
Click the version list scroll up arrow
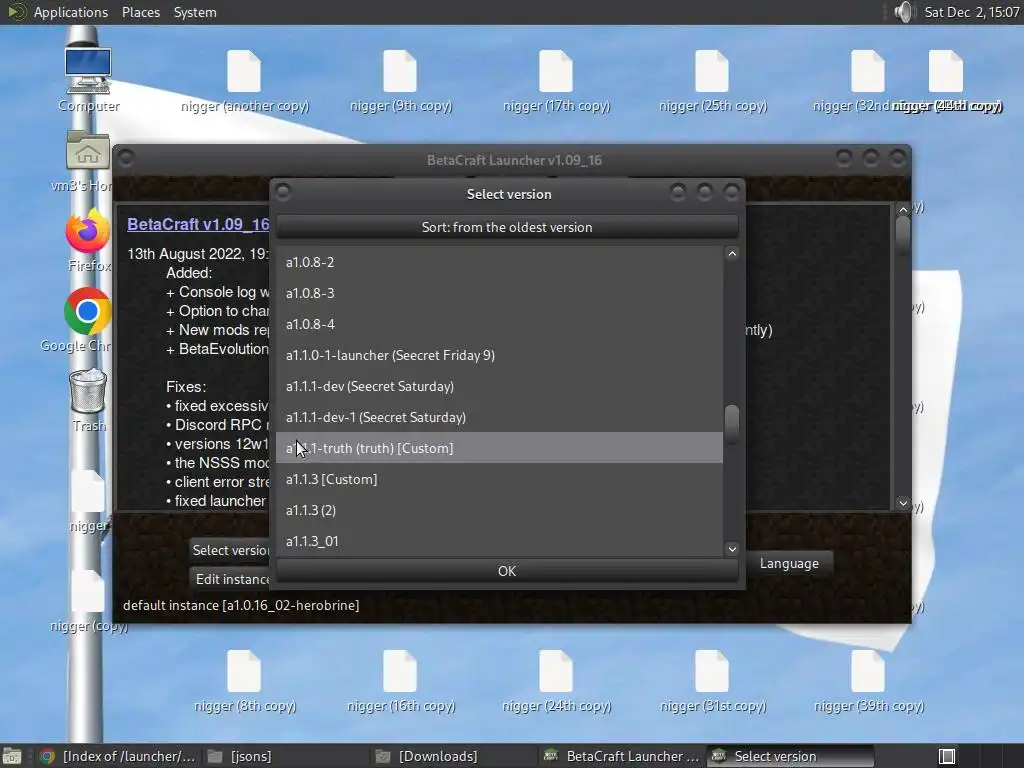[732, 254]
